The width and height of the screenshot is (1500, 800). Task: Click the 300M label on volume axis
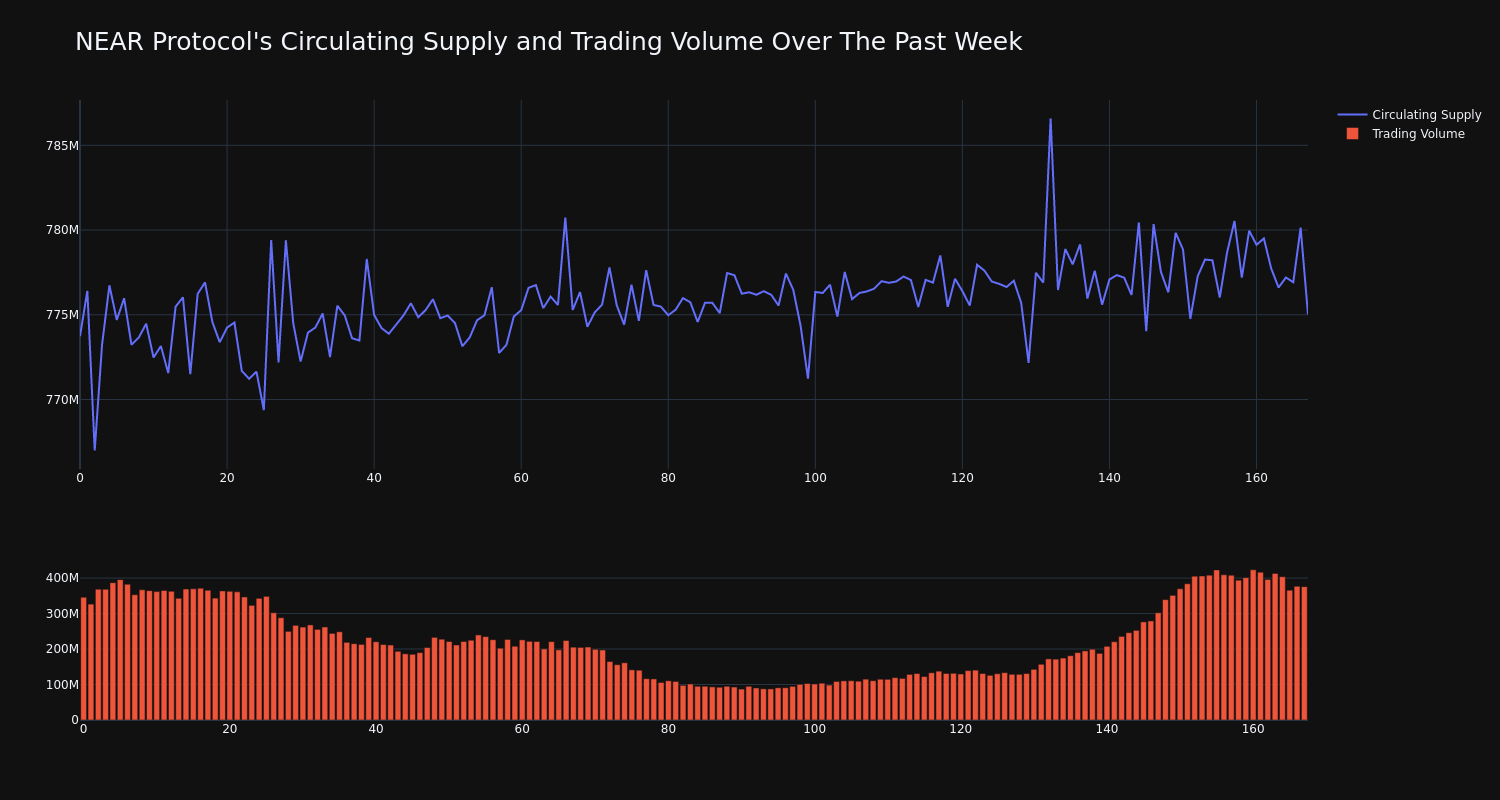click(61, 614)
